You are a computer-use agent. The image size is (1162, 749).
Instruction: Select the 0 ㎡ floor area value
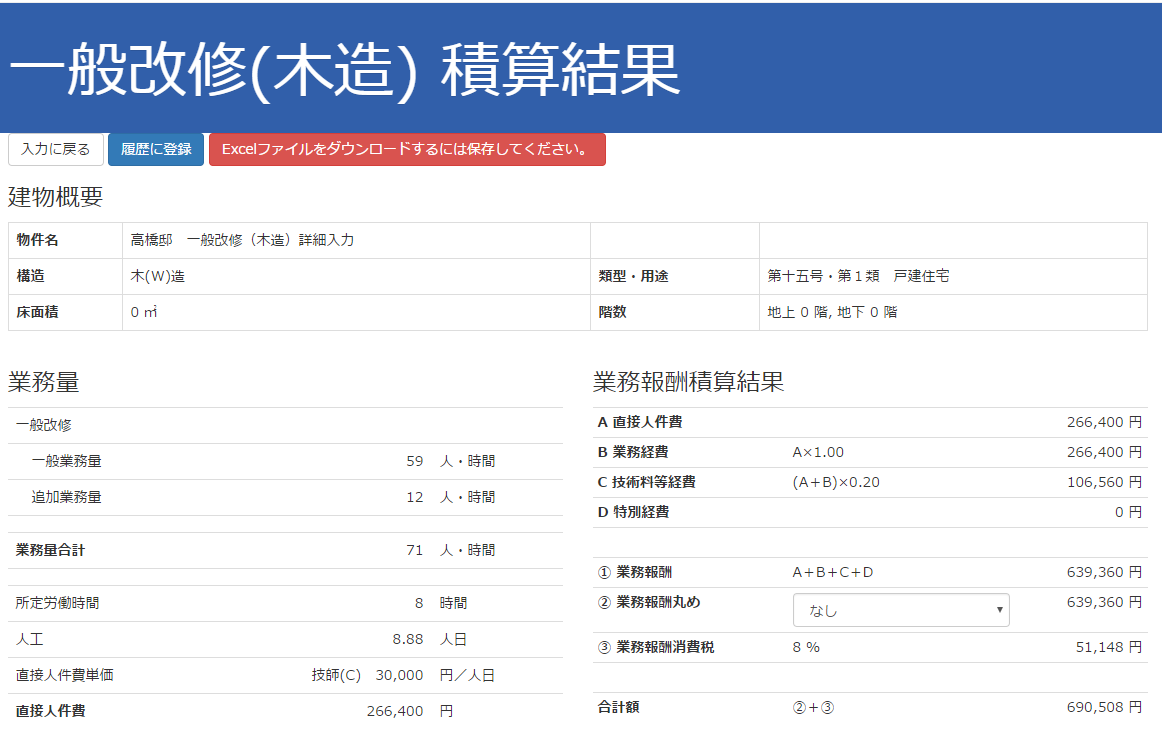144,312
